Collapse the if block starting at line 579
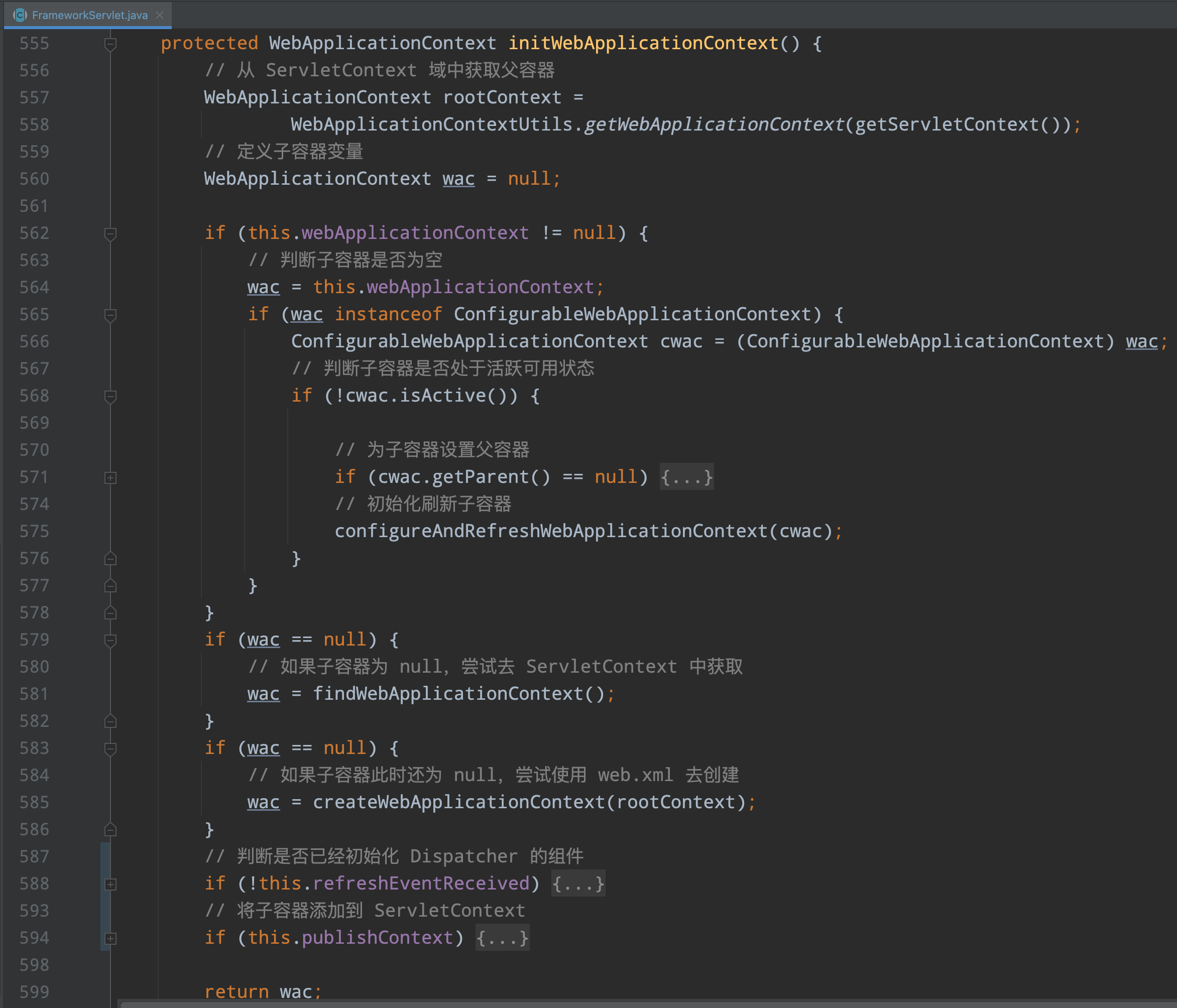The width and height of the screenshot is (1177, 1008). (x=110, y=640)
